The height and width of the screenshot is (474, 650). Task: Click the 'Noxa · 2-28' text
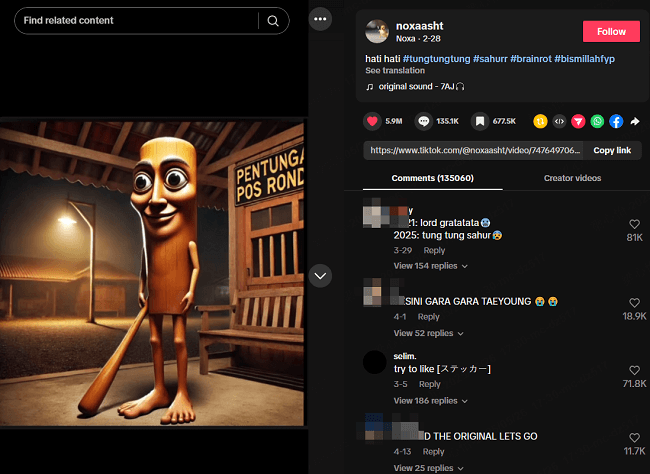coord(418,39)
